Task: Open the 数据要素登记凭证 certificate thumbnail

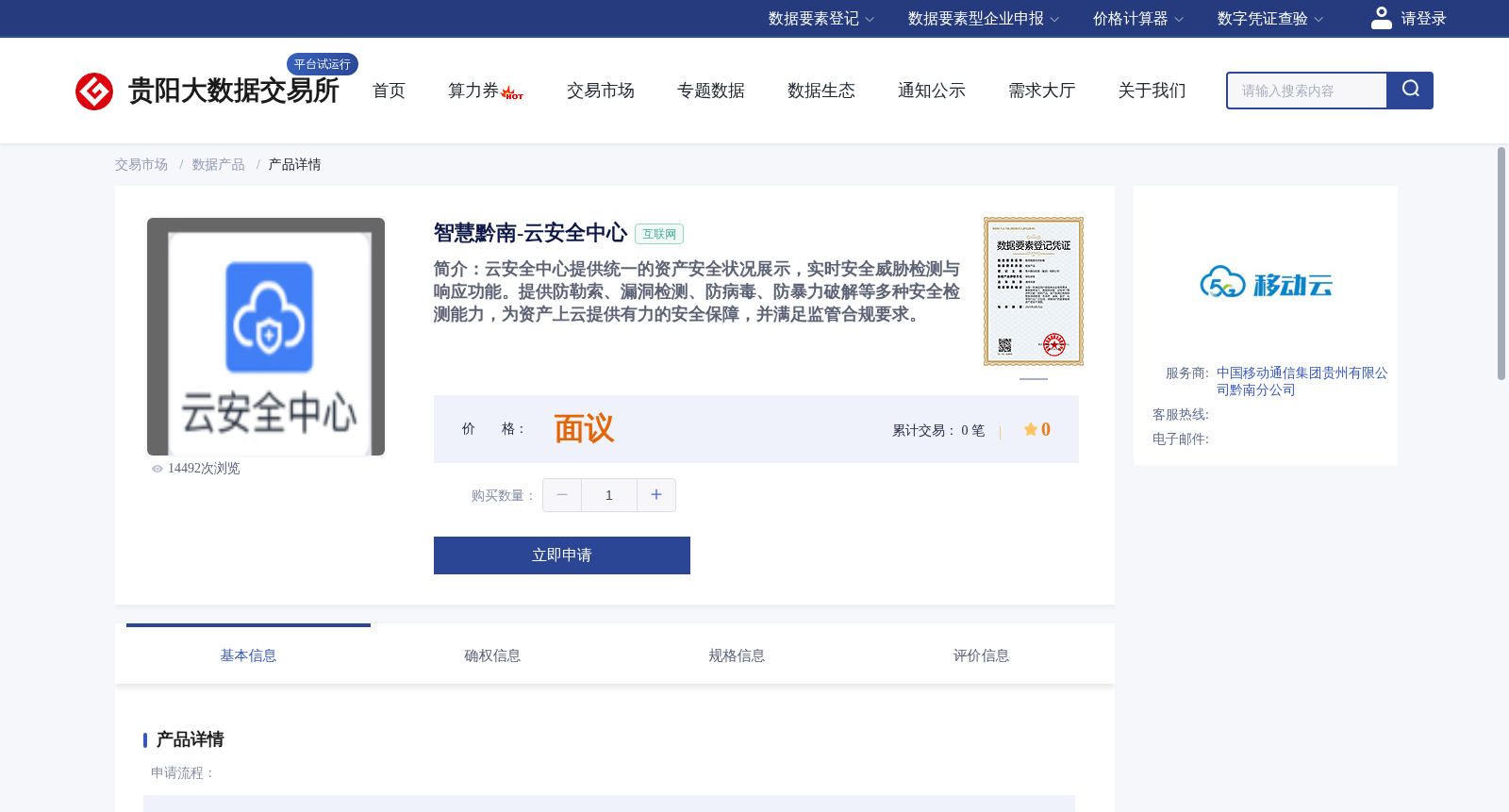Action: coord(1034,291)
